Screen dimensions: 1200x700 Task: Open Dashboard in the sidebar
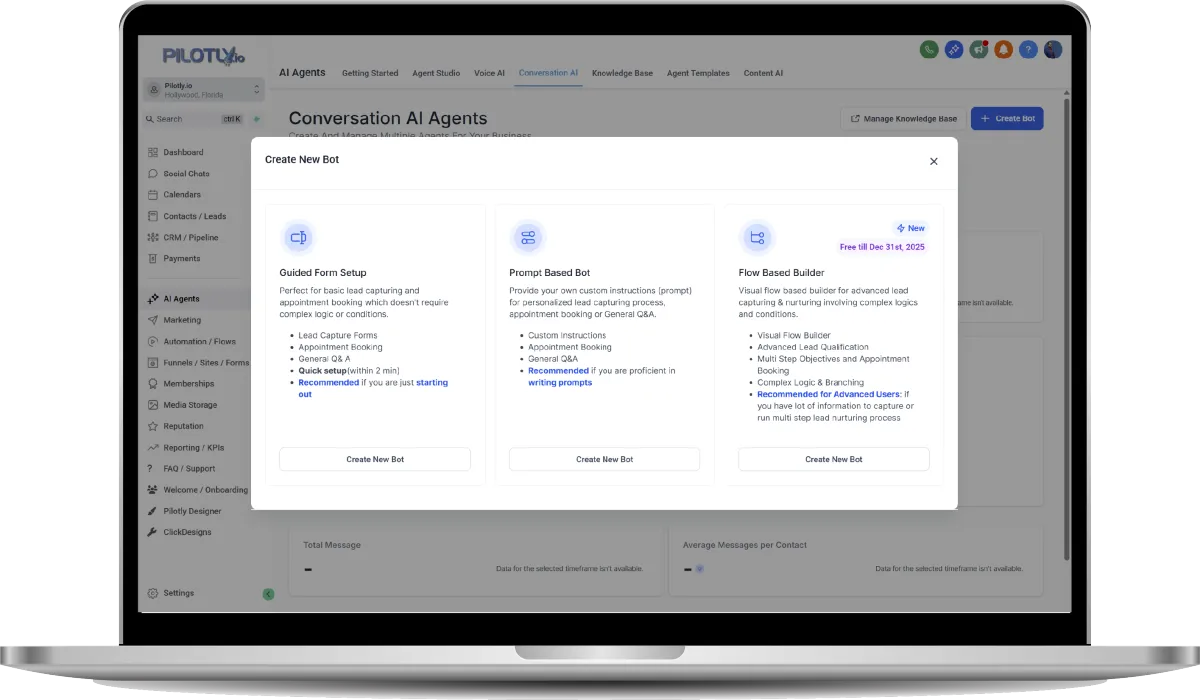point(183,152)
